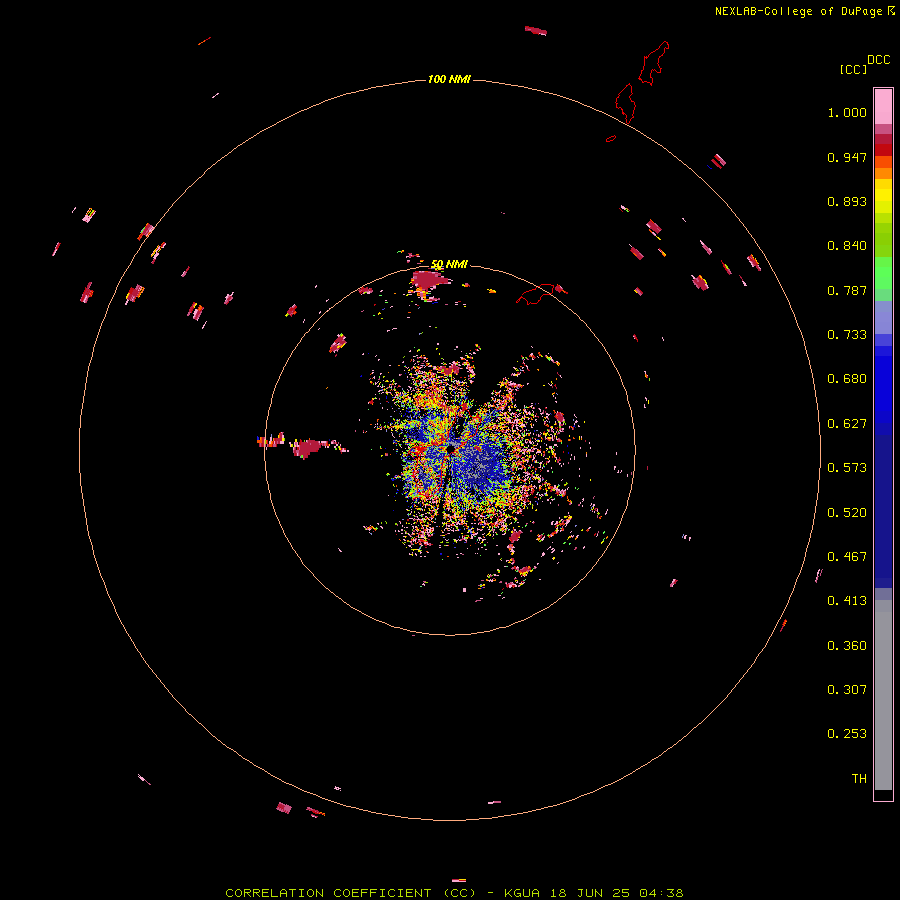Click the 0.893 scale value
Image resolution: width=900 pixels, height=900 pixels.
[847, 201]
